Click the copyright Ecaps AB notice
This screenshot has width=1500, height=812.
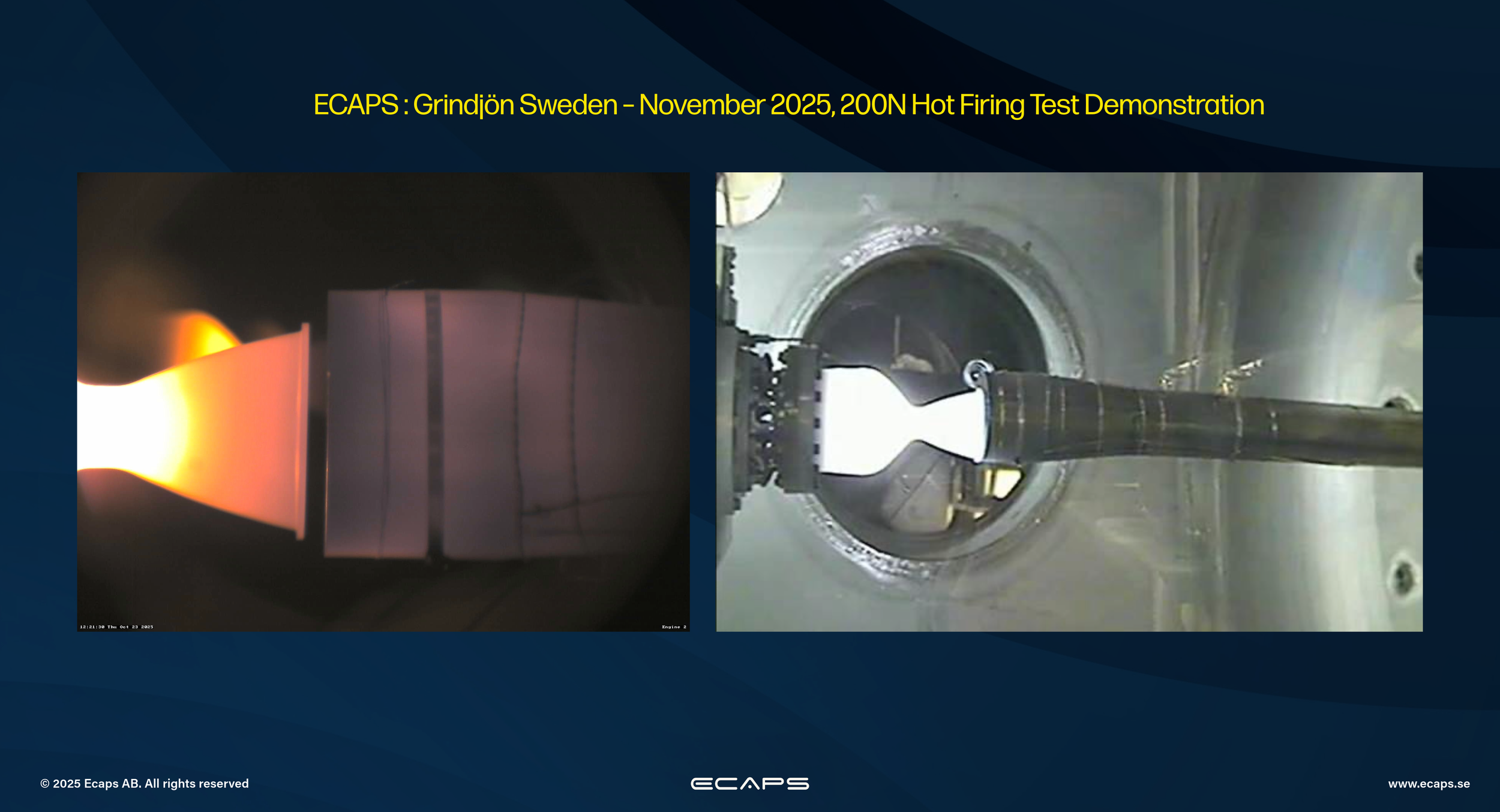(x=144, y=784)
